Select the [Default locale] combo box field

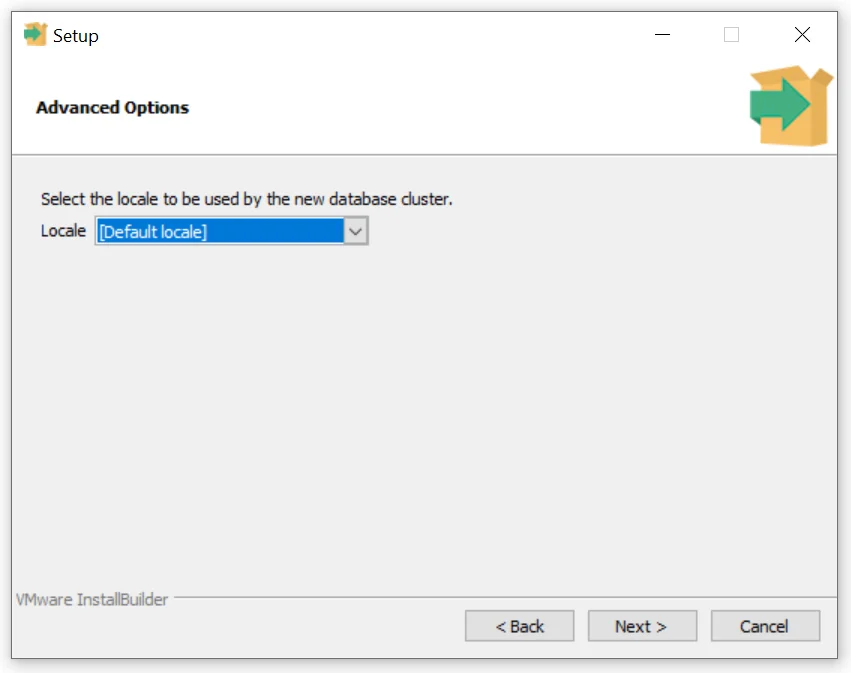(232, 231)
